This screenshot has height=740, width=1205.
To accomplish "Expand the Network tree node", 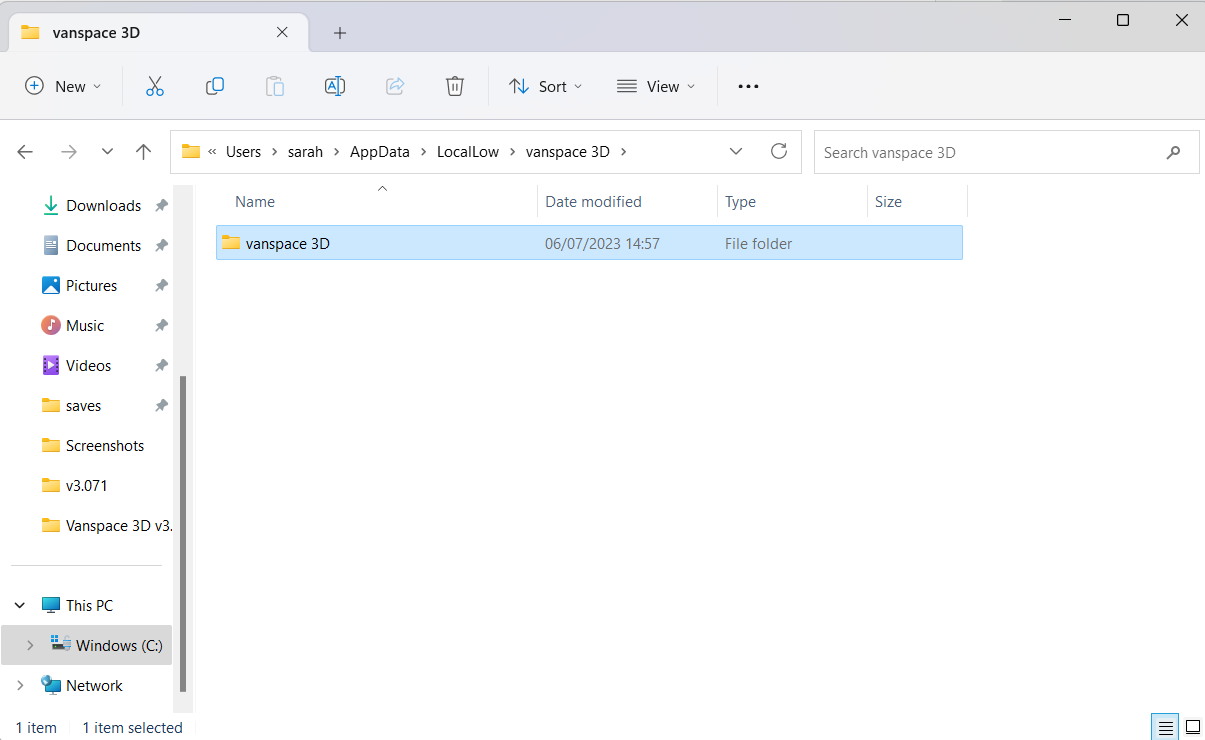I will click(20, 686).
